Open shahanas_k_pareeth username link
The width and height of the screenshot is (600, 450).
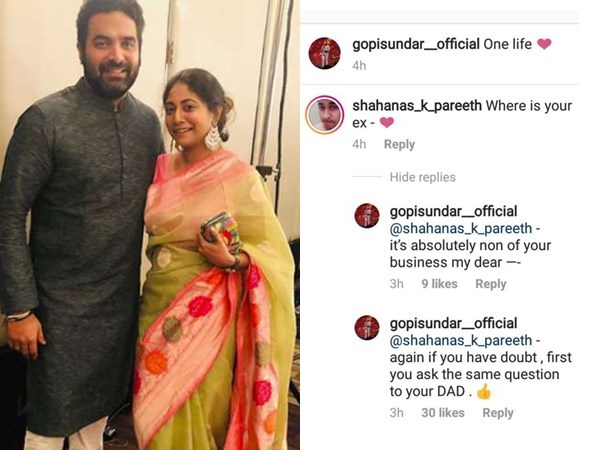tap(417, 106)
